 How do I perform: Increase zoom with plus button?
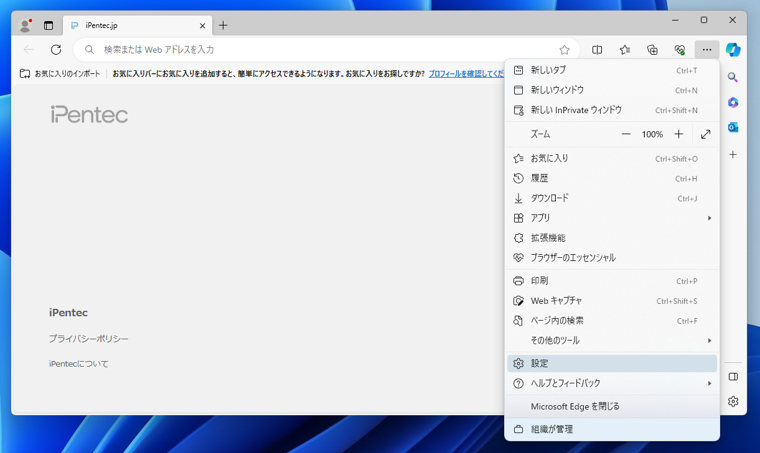[x=679, y=134]
